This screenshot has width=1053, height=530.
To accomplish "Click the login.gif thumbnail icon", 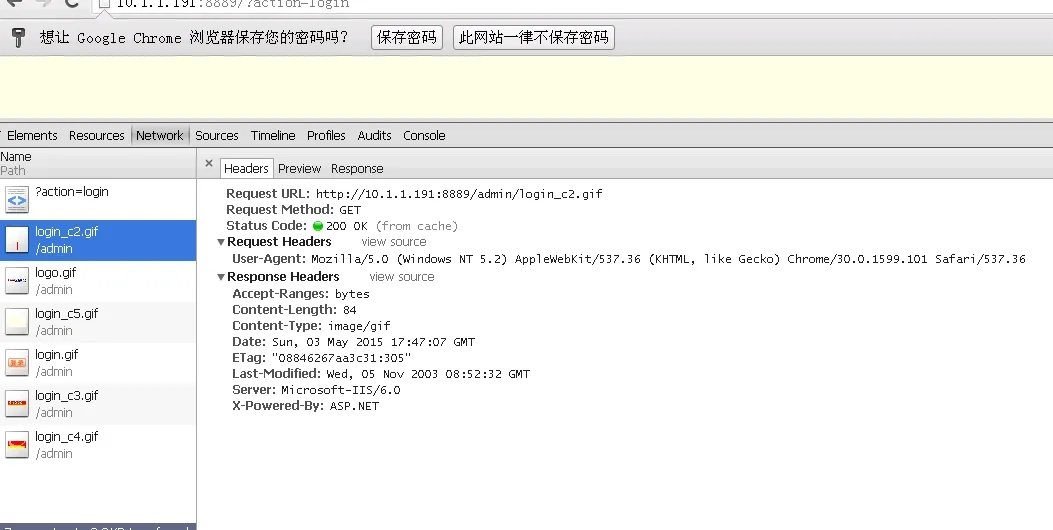I will [17, 363].
